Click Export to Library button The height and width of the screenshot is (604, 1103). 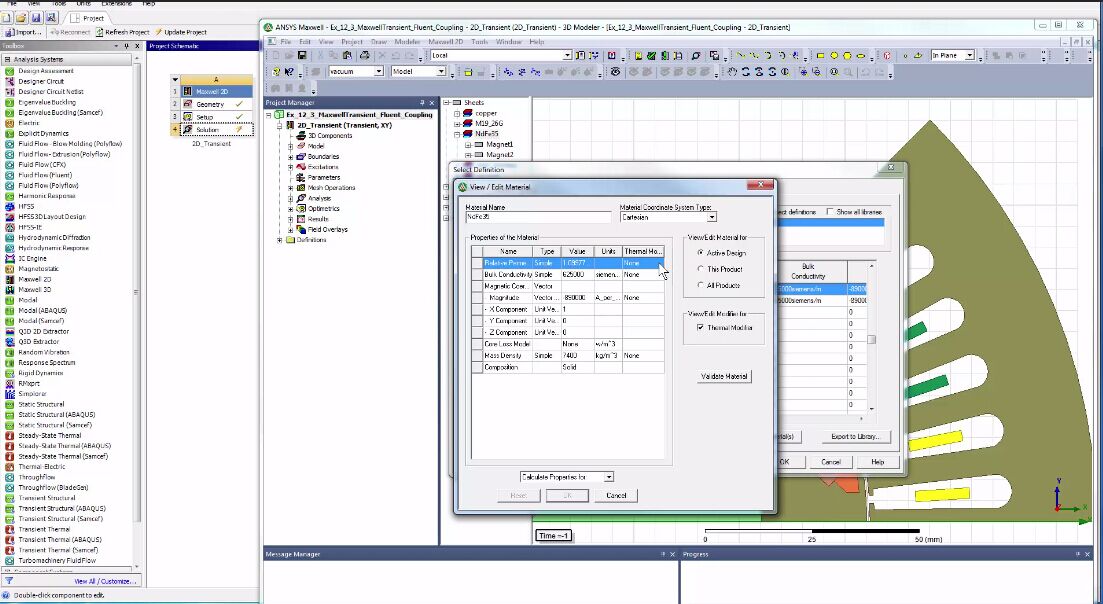(x=855, y=437)
